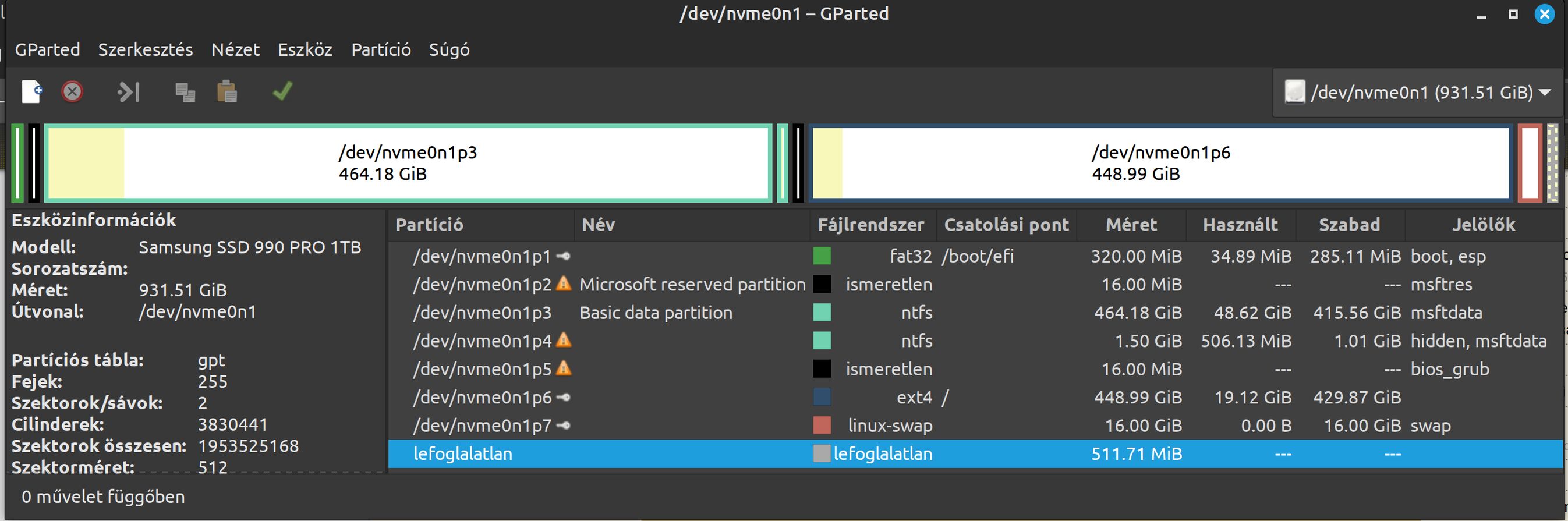Click the key lock icon next to nvme0n1p6
The width and height of the screenshot is (1568, 521).
click(x=564, y=398)
